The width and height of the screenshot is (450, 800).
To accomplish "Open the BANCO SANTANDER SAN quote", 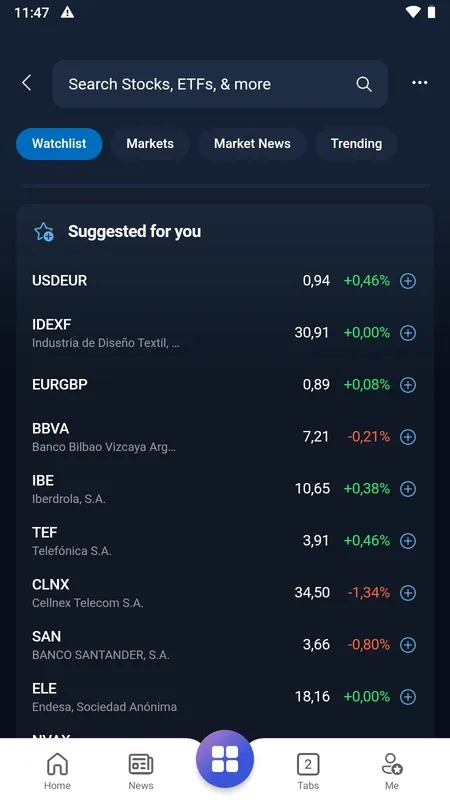I will 224,645.
